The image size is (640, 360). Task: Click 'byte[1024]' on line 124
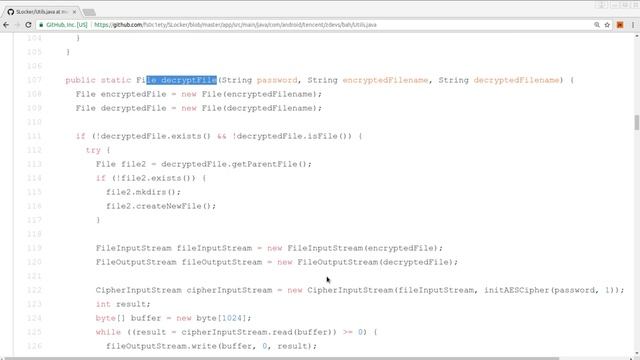tap(221, 318)
